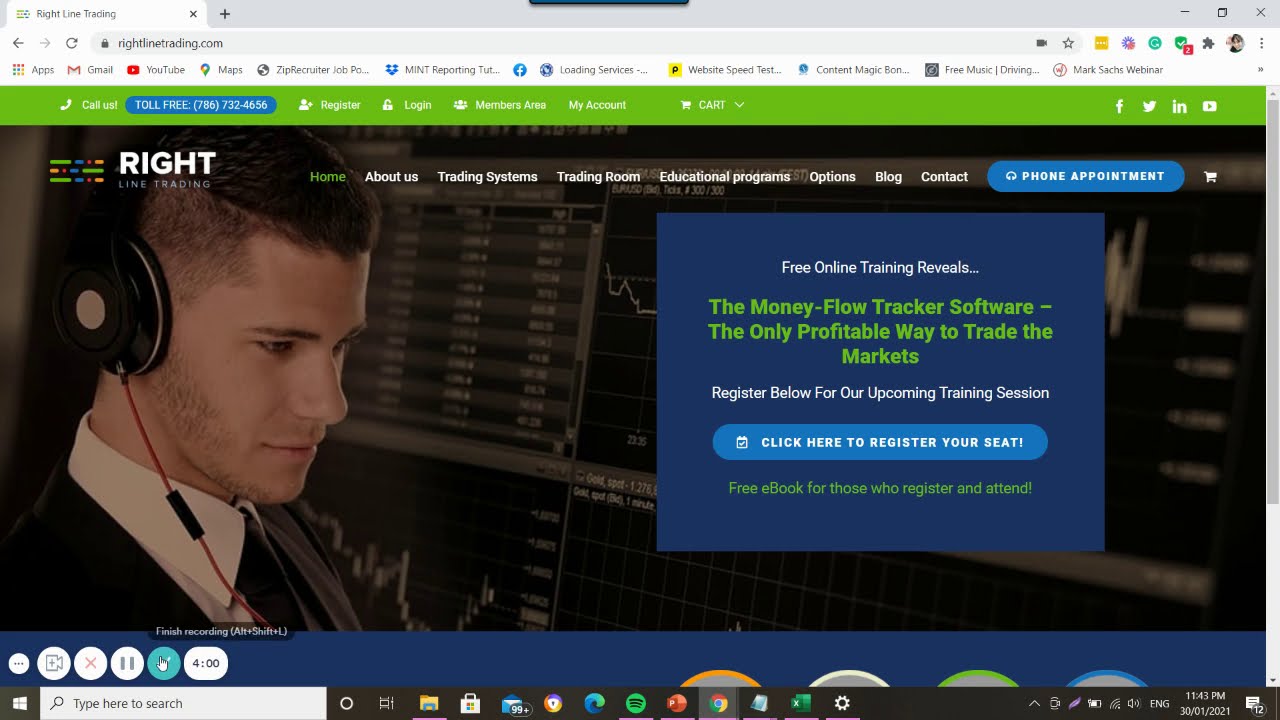Click Here To Register Your Seat button
1280x720 pixels.
(x=880, y=442)
